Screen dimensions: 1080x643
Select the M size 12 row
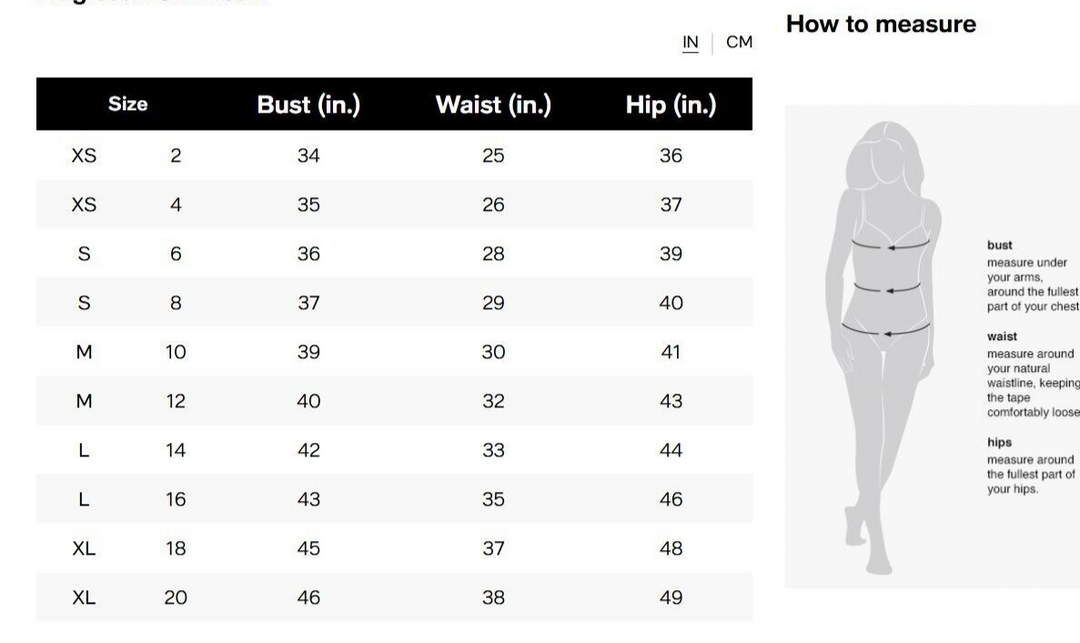[x=394, y=401]
